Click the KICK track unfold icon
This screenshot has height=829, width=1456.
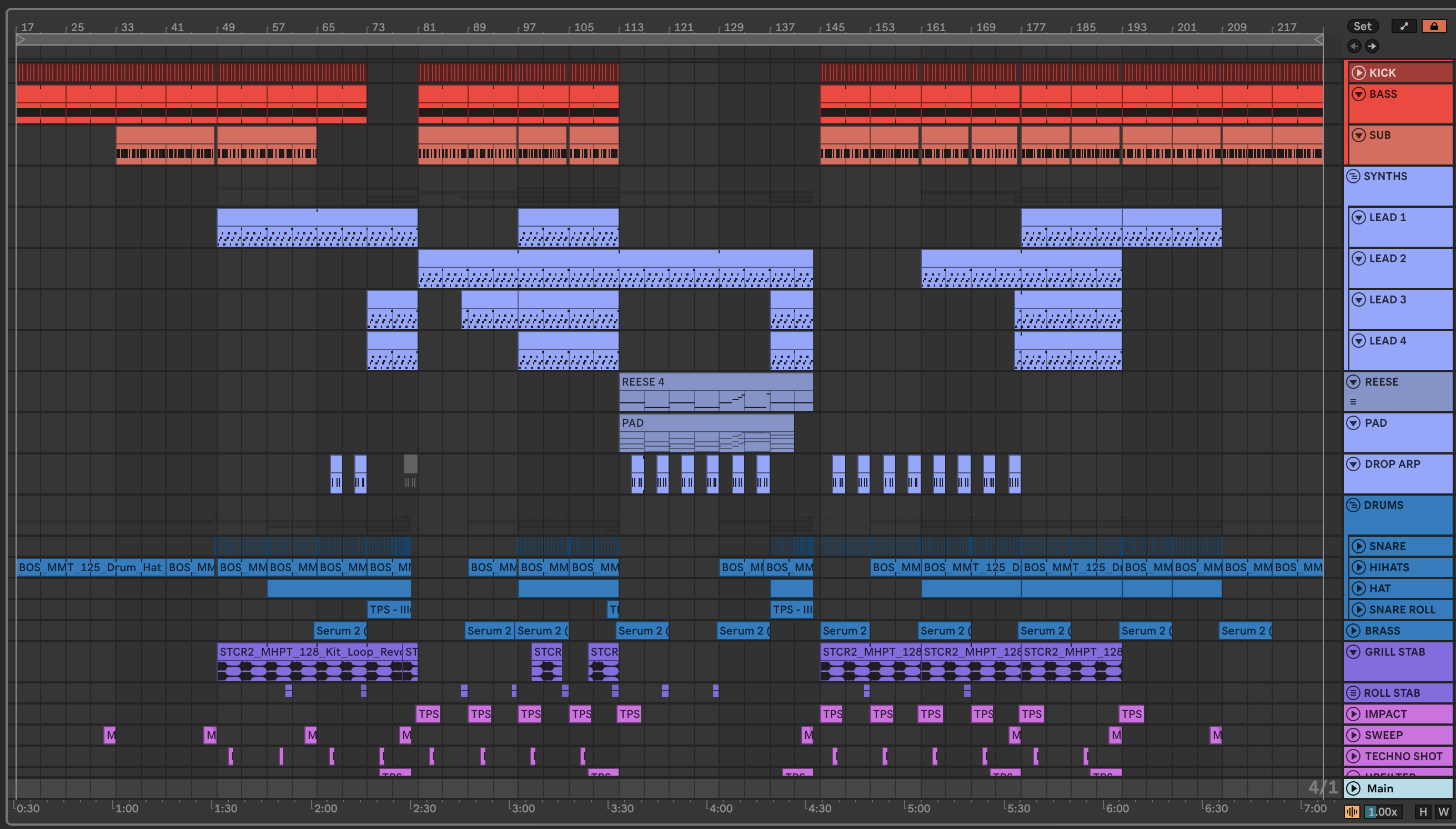coord(1359,72)
